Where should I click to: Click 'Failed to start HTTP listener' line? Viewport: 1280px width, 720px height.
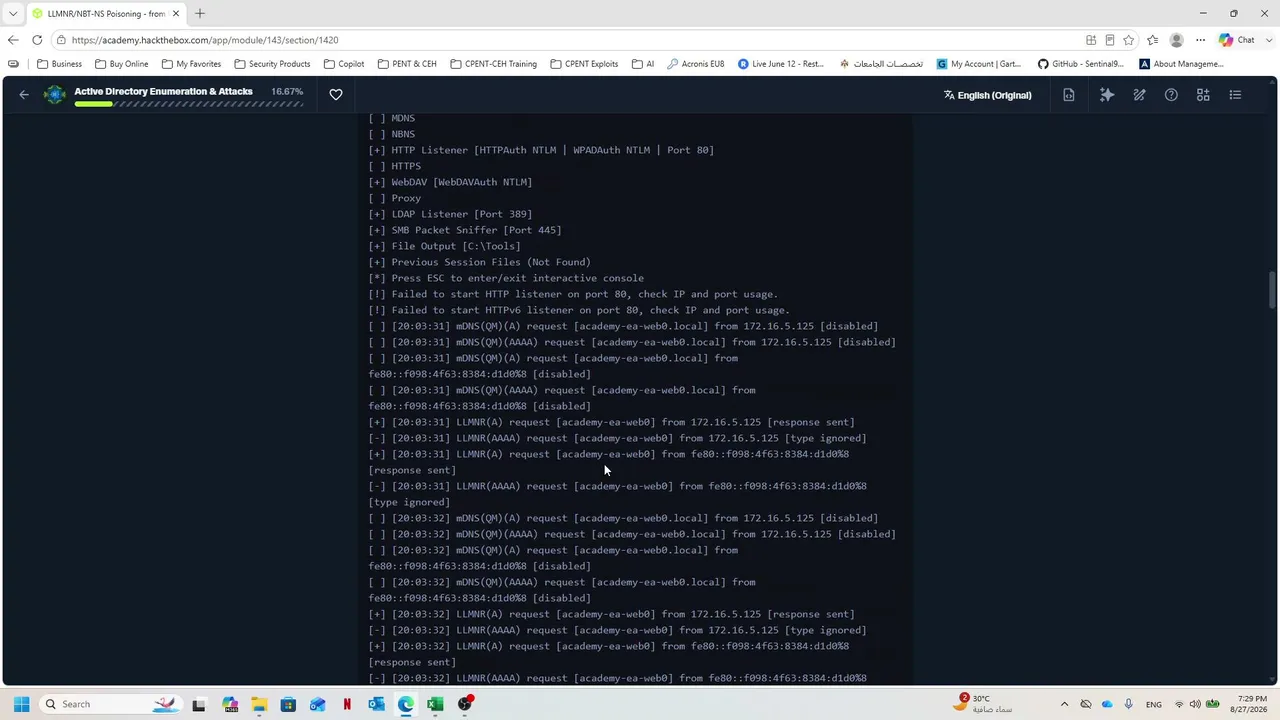point(573,294)
